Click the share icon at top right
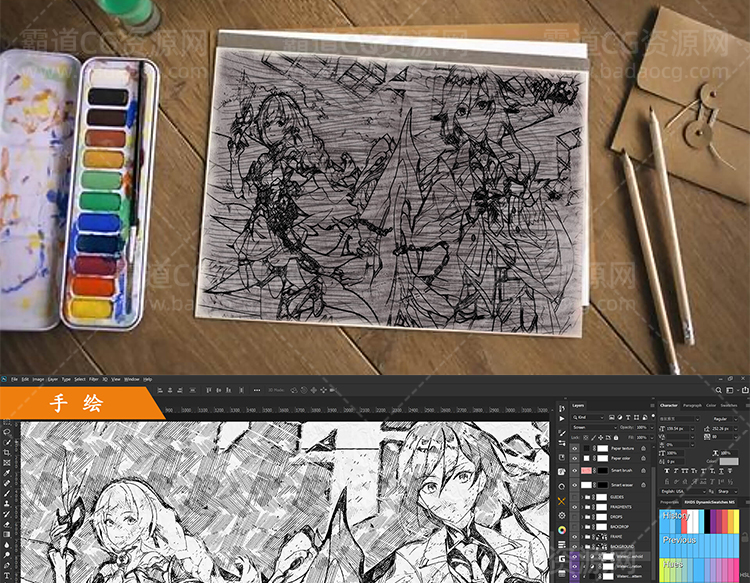Screen dimensions: 750x583 tap(745, 390)
